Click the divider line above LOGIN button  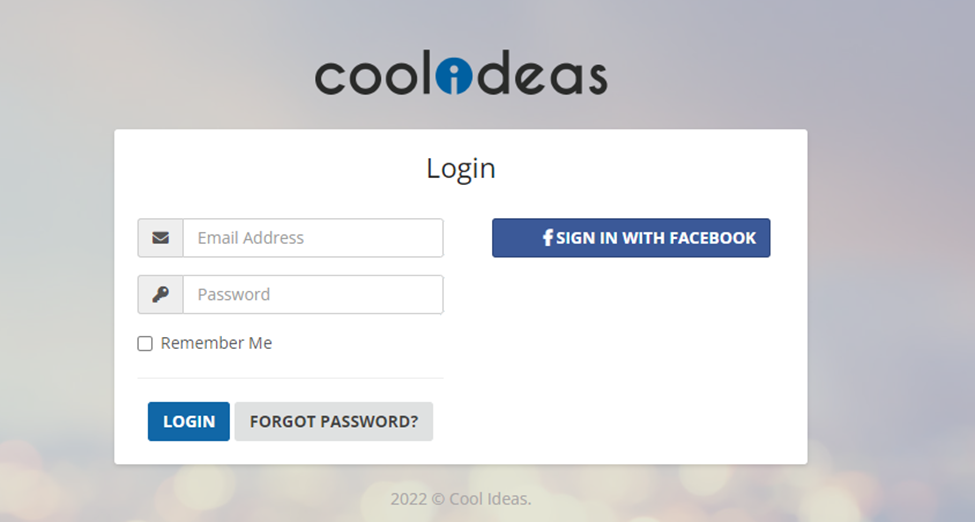(290, 378)
